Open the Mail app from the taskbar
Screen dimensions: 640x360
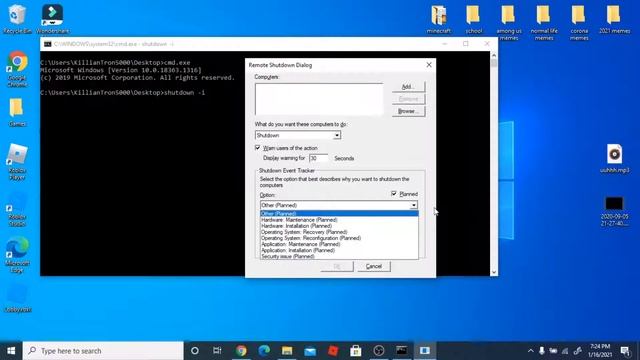click(x=310, y=351)
